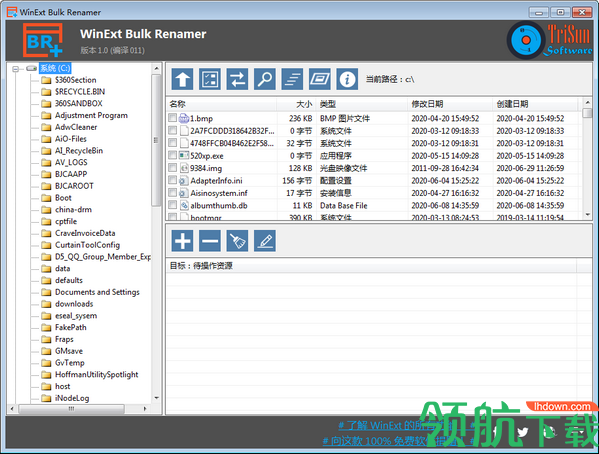Click file list scroll down arrow
This screenshot has width=599, height=454.
coord(588,215)
